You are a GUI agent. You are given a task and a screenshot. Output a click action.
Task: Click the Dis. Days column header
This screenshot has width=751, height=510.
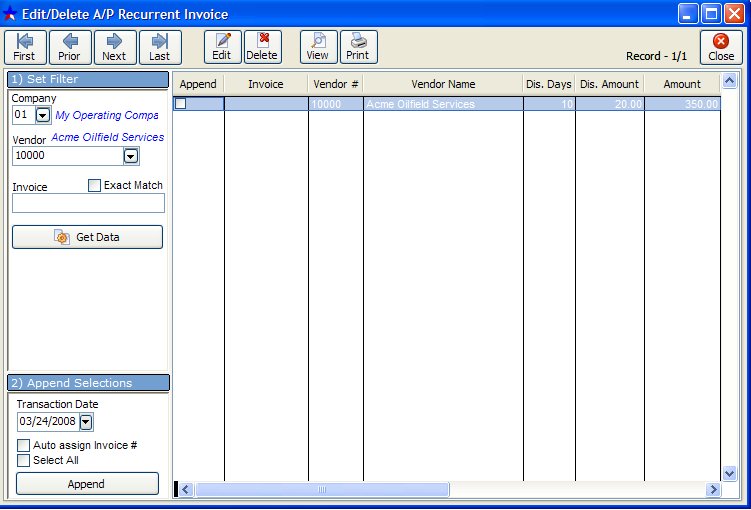pos(549,84)
